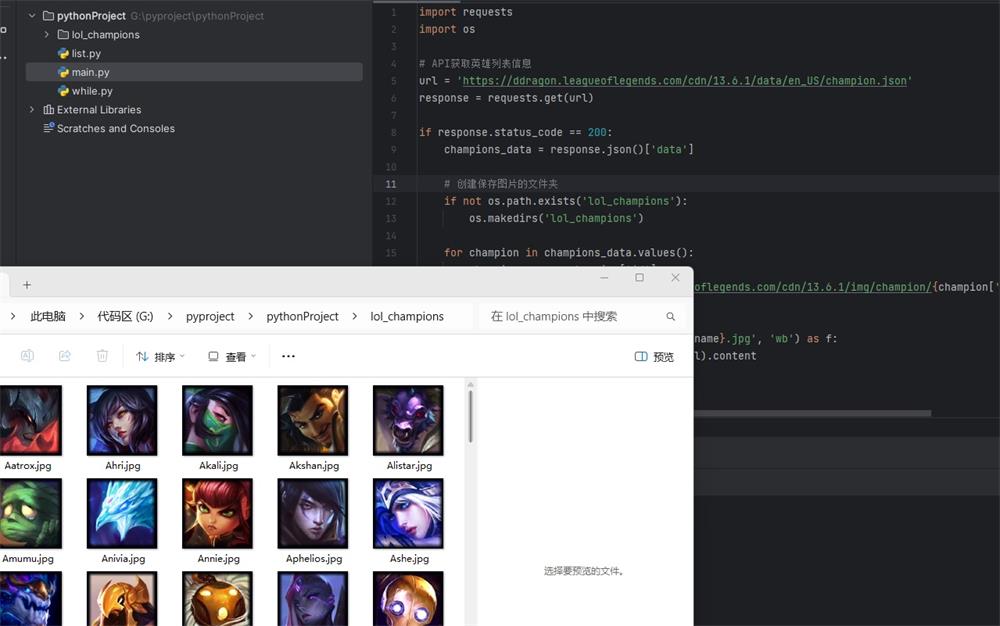This screenshot has height=626, width=1000.
Task: Open chevron dropdown after 此电脑 breadcrumb
Action: (x=82, y=316)
